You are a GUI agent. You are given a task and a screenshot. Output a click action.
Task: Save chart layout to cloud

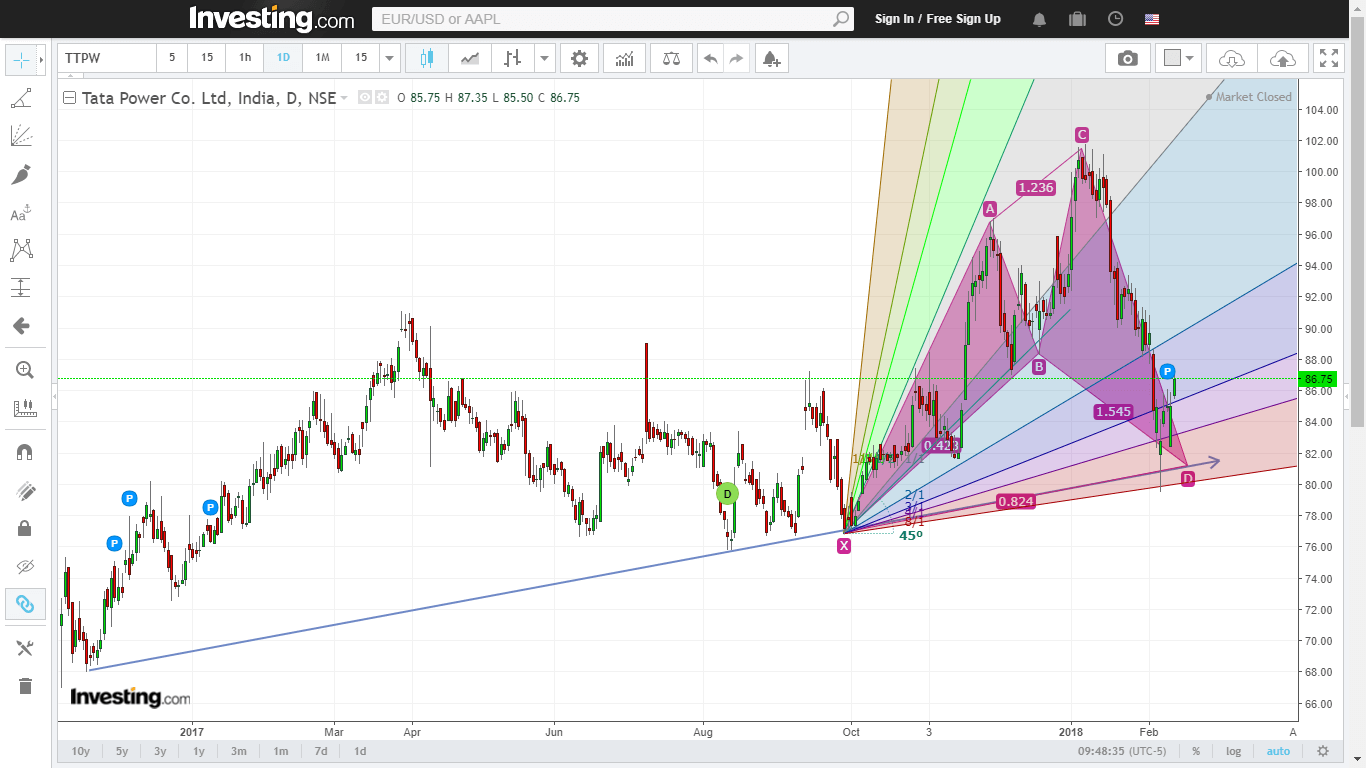pos(1282,58)
